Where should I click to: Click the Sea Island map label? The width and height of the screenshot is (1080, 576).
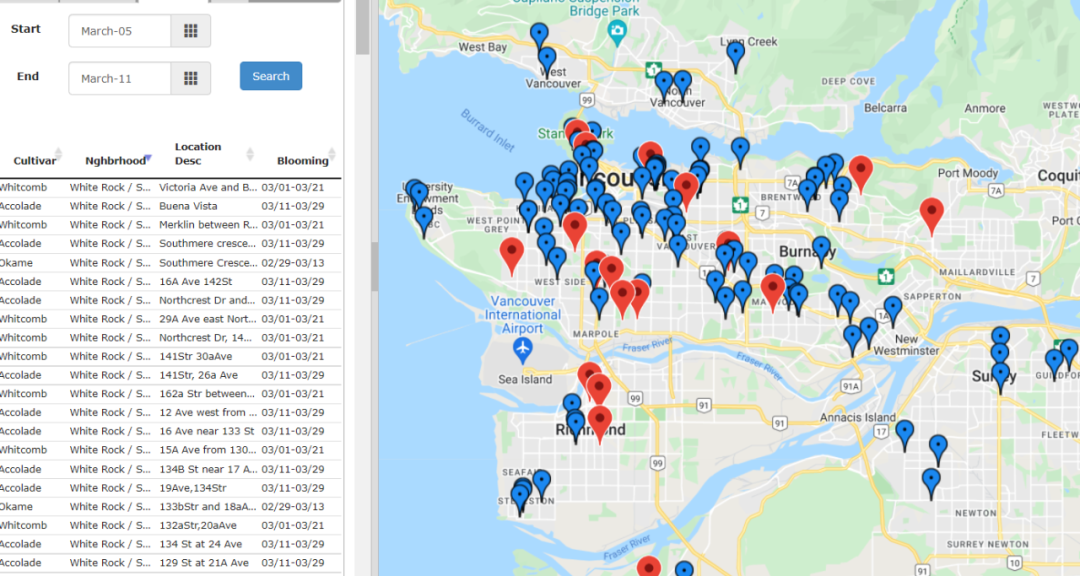coord(525,380)
